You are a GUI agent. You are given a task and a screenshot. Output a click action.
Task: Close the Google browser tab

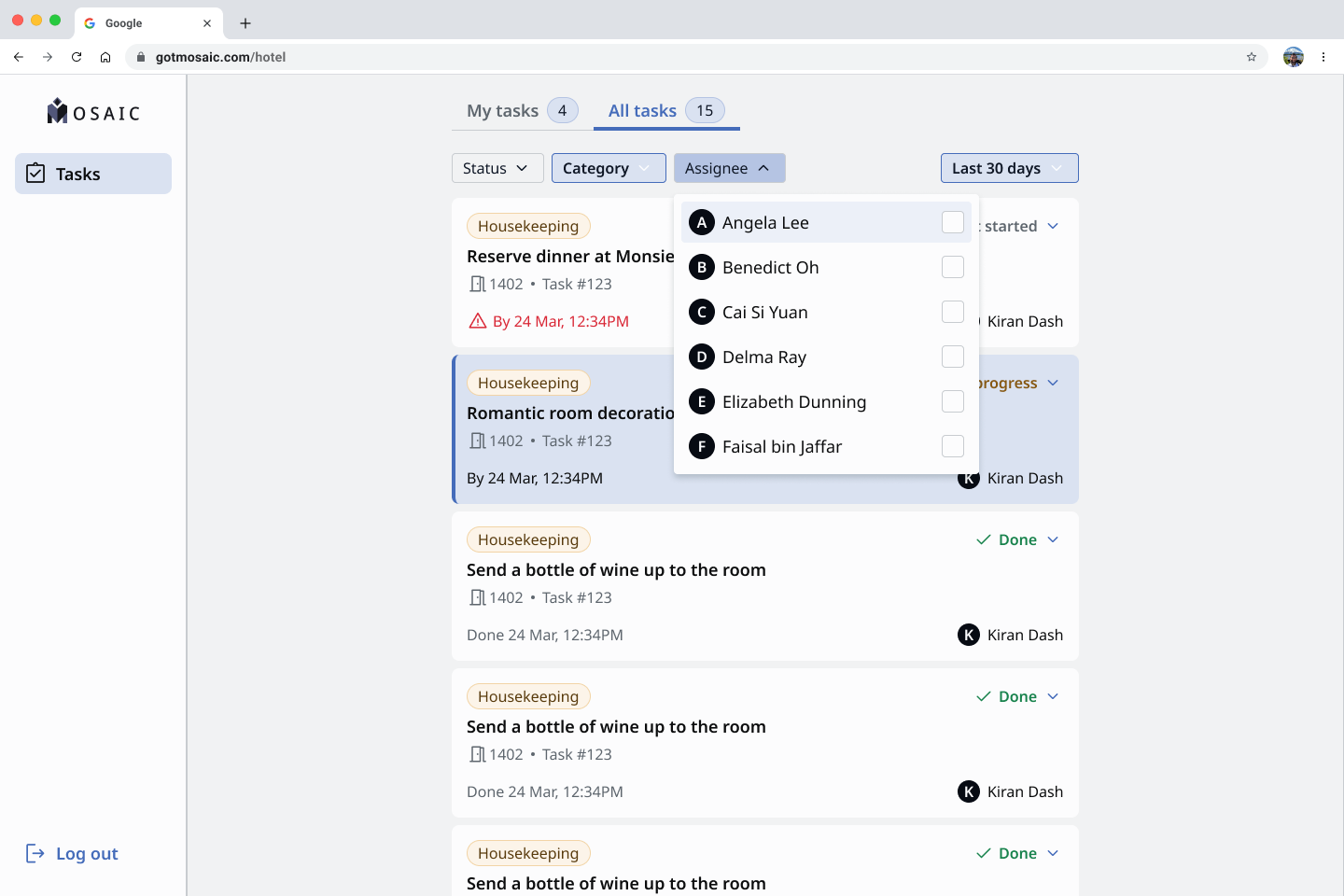coord(207,23)
